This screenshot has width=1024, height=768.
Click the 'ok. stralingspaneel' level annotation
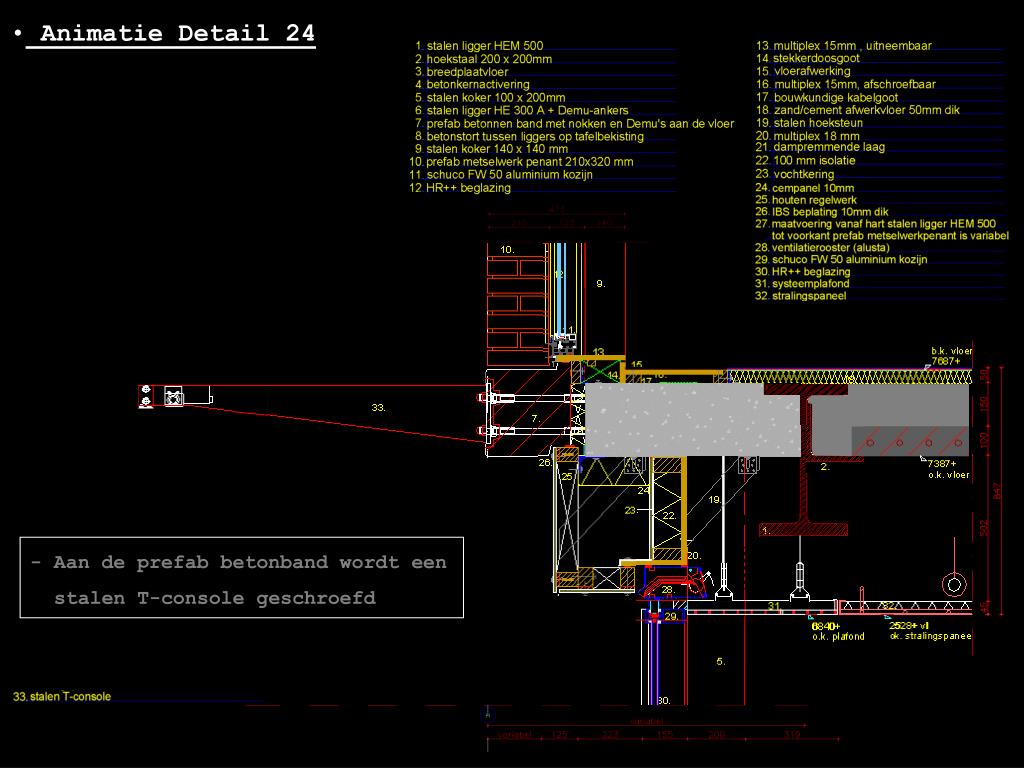[x=930, y=631]
